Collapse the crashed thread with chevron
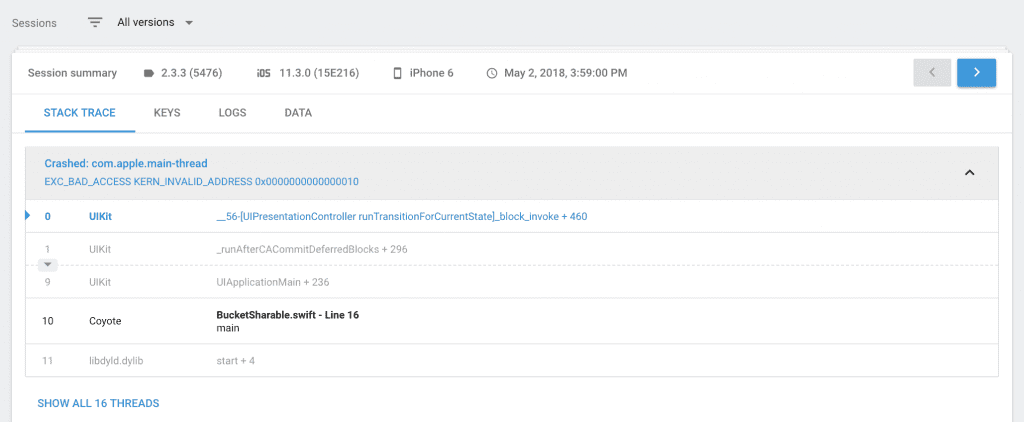The image size is (1024, 422). click(970, 173)
